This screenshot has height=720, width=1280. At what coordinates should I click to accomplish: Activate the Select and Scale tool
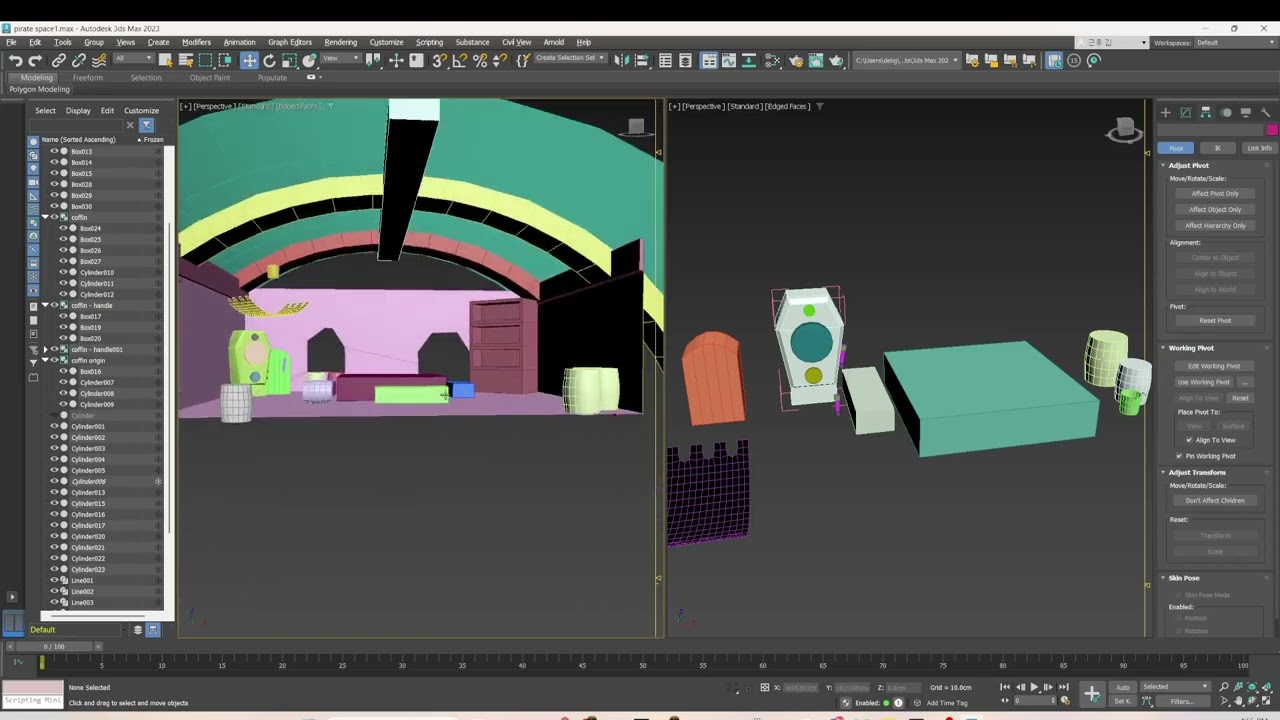(289, 61)
